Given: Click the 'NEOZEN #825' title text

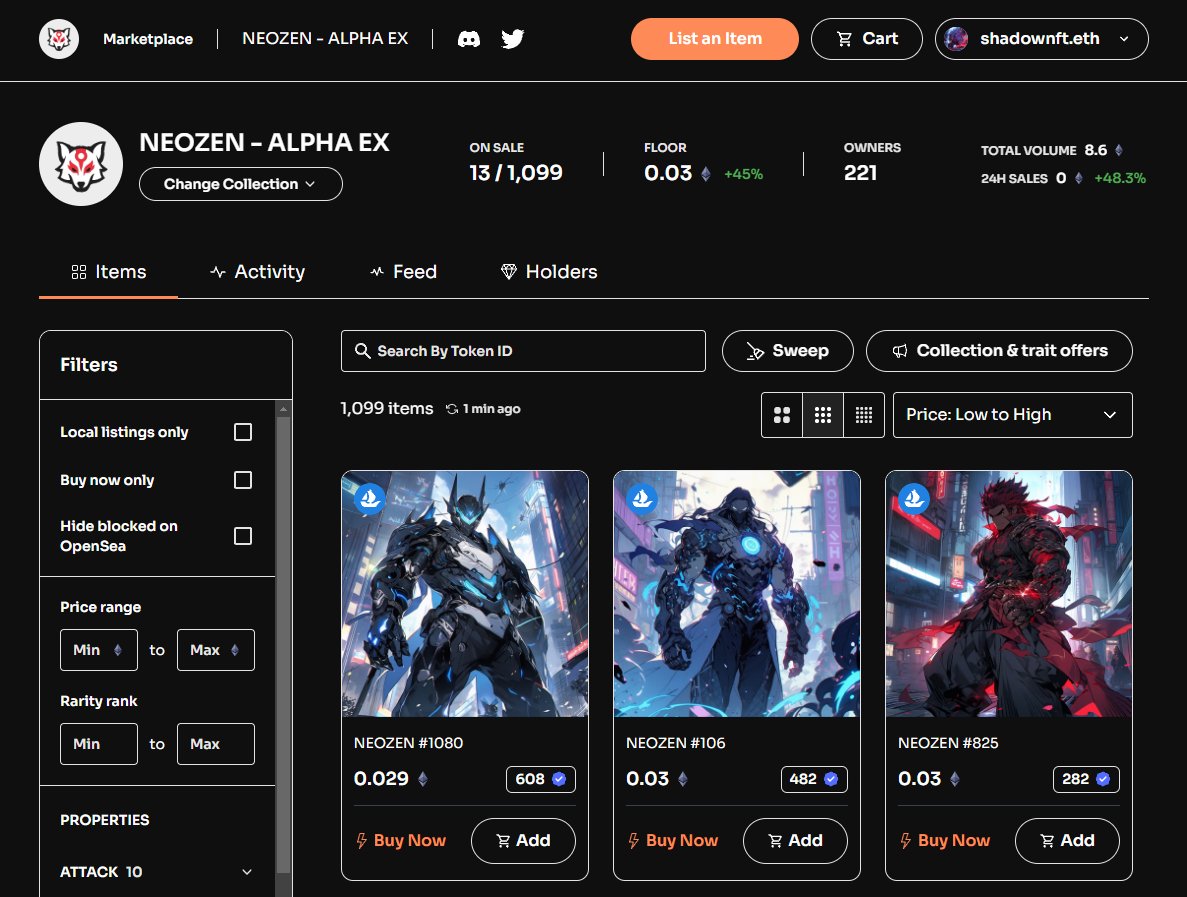Looking at the screenshot, I should pyautogui.click(x=949, y=743).
